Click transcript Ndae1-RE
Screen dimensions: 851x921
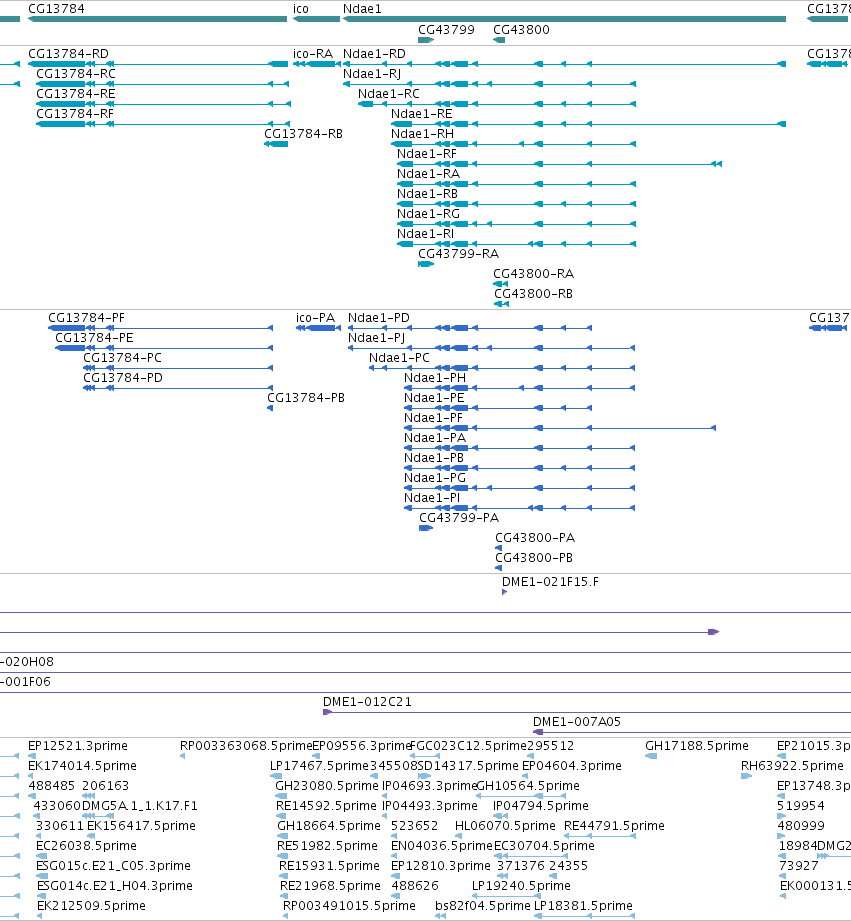tap(422, 114)
